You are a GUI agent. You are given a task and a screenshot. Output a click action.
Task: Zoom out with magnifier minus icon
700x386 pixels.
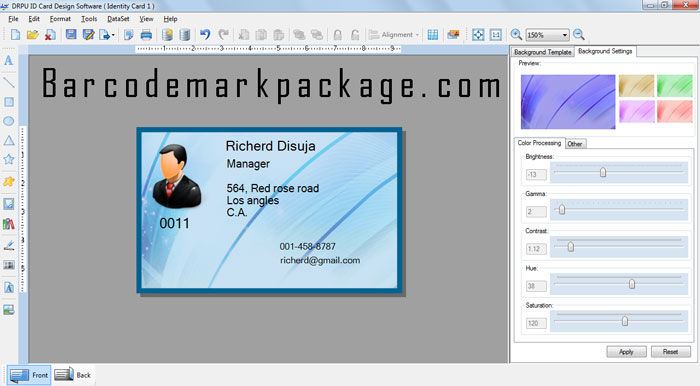pyautogui.click(x=579, y=35)
